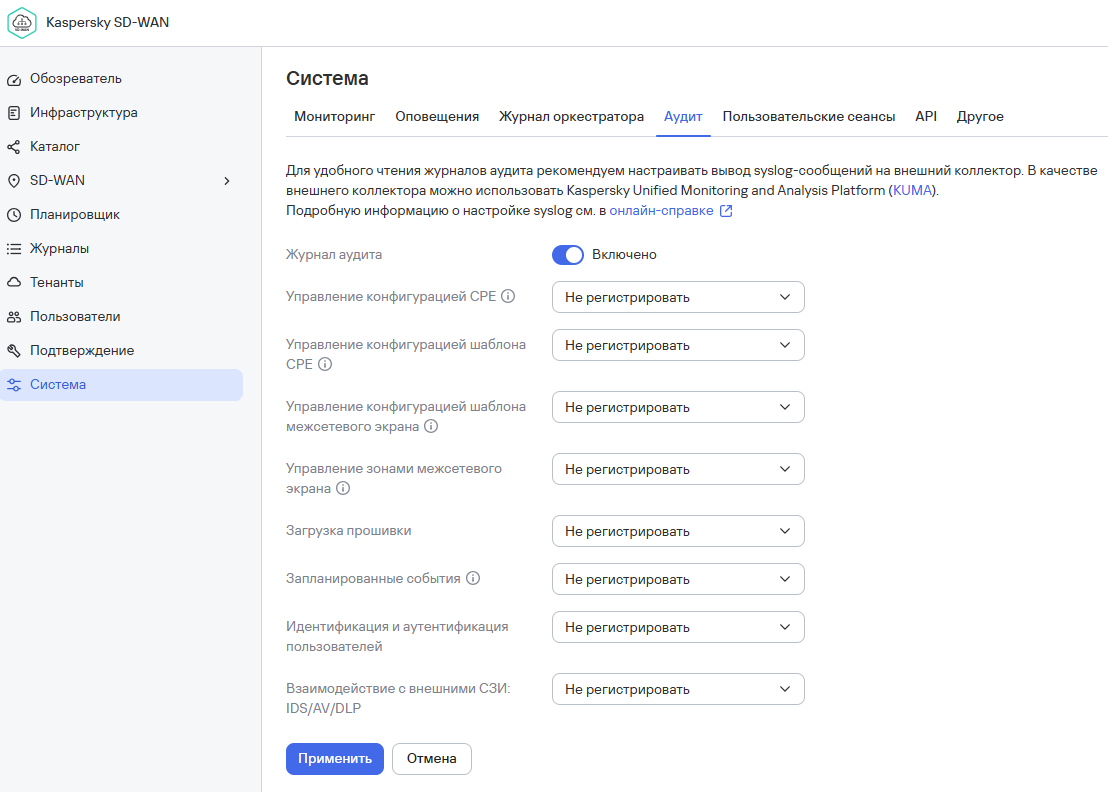
Task: Switch to Пользовательские сеансы tab
Action: click(808, 117)
